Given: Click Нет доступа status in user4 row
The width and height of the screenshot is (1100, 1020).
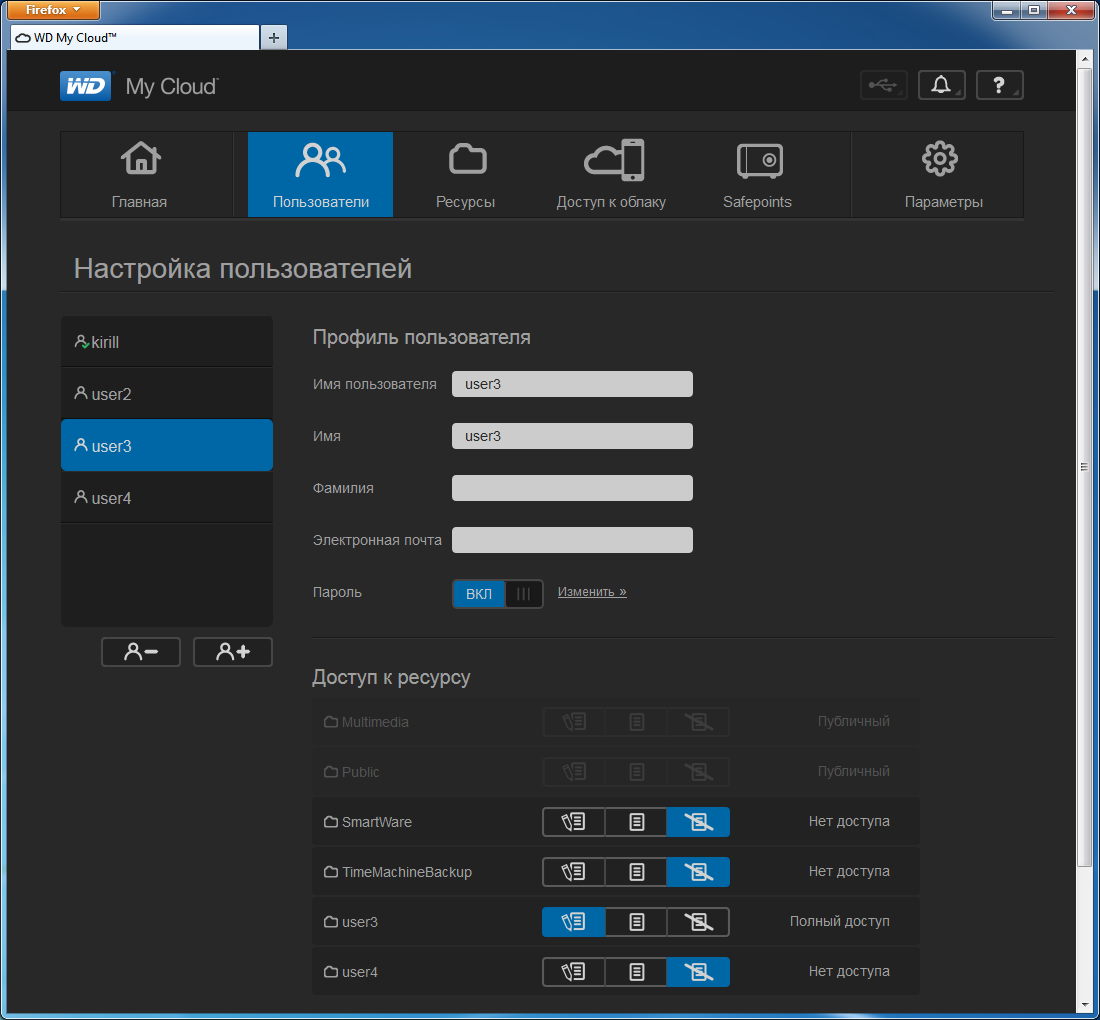Looking at the screenshot, I should click(x=849, y=971).
